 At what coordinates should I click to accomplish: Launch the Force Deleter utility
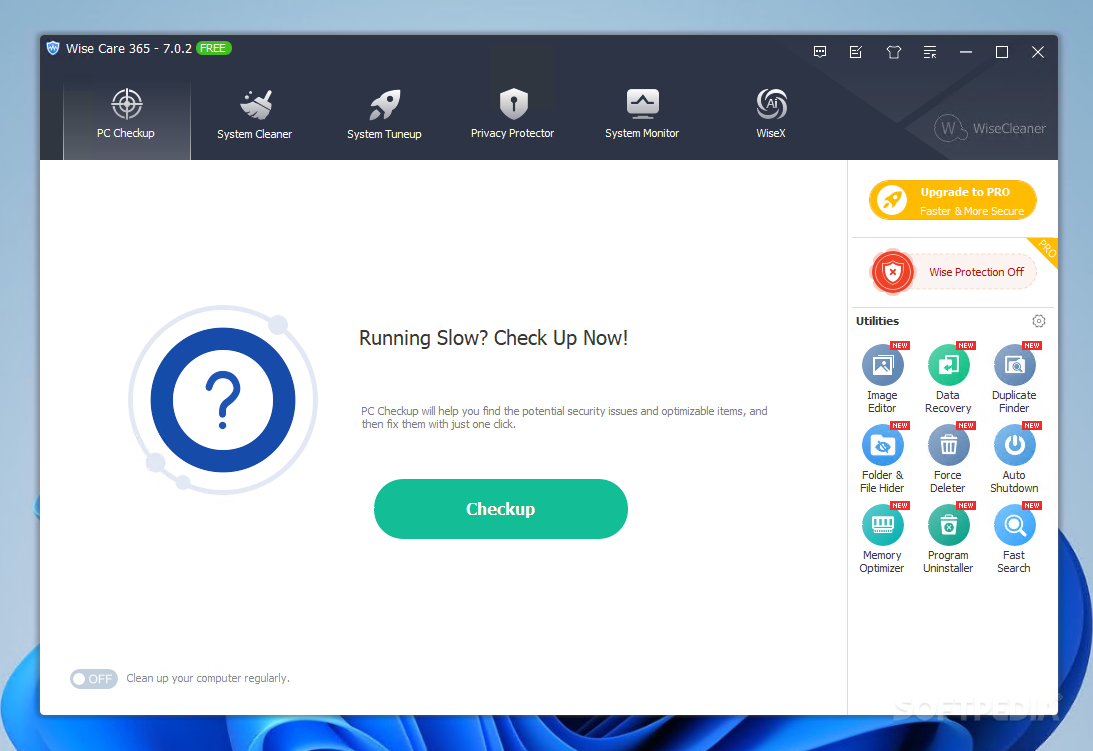(948, 459)
